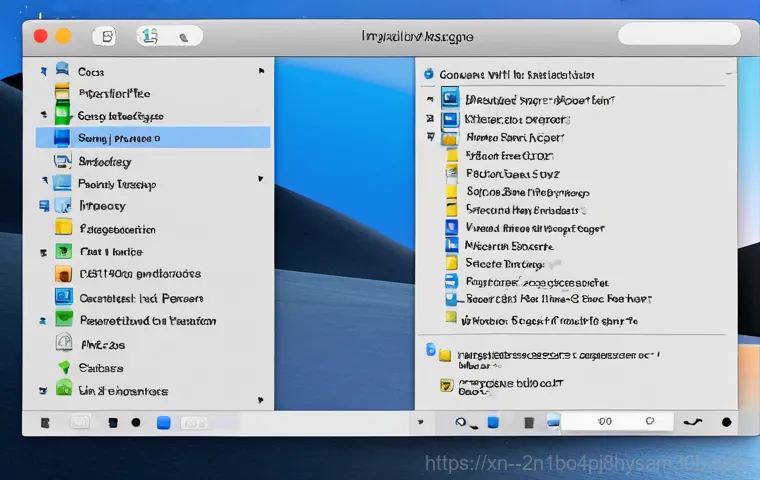This screenshot has height=480, width=760.
Task: Click the squiggle icon near the bottom right corner
Action: (x=693, y=422)
